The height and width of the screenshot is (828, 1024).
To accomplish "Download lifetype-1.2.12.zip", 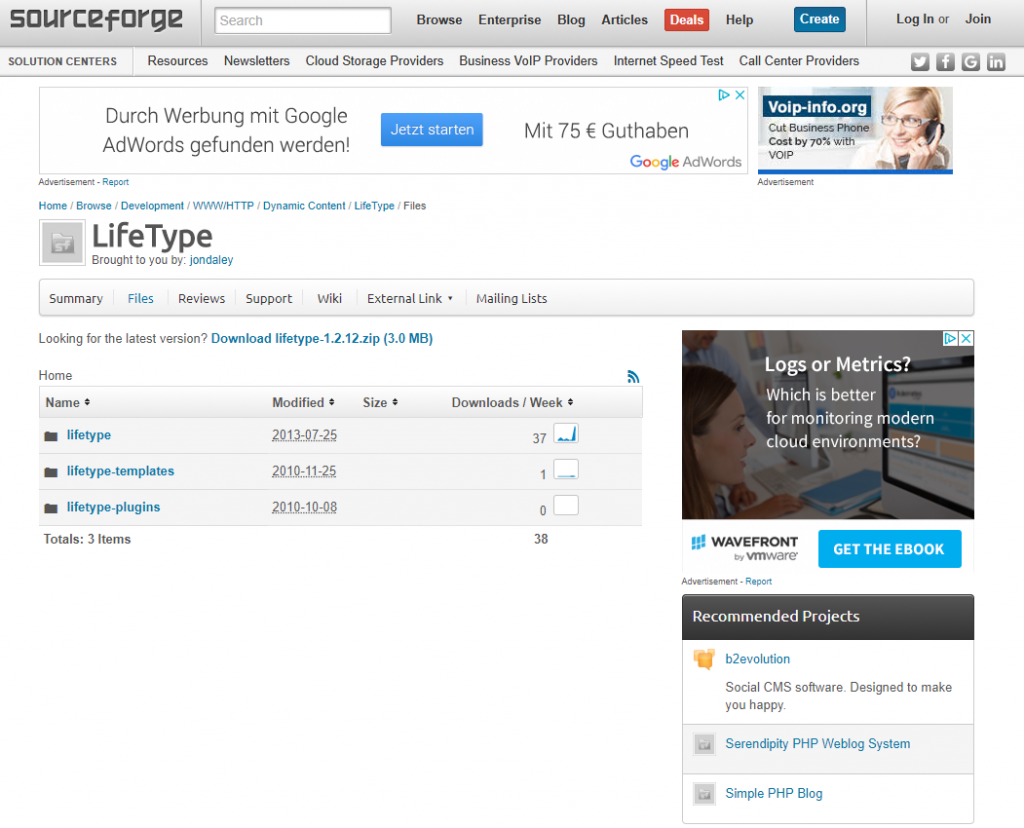I will tap(321, 339).
